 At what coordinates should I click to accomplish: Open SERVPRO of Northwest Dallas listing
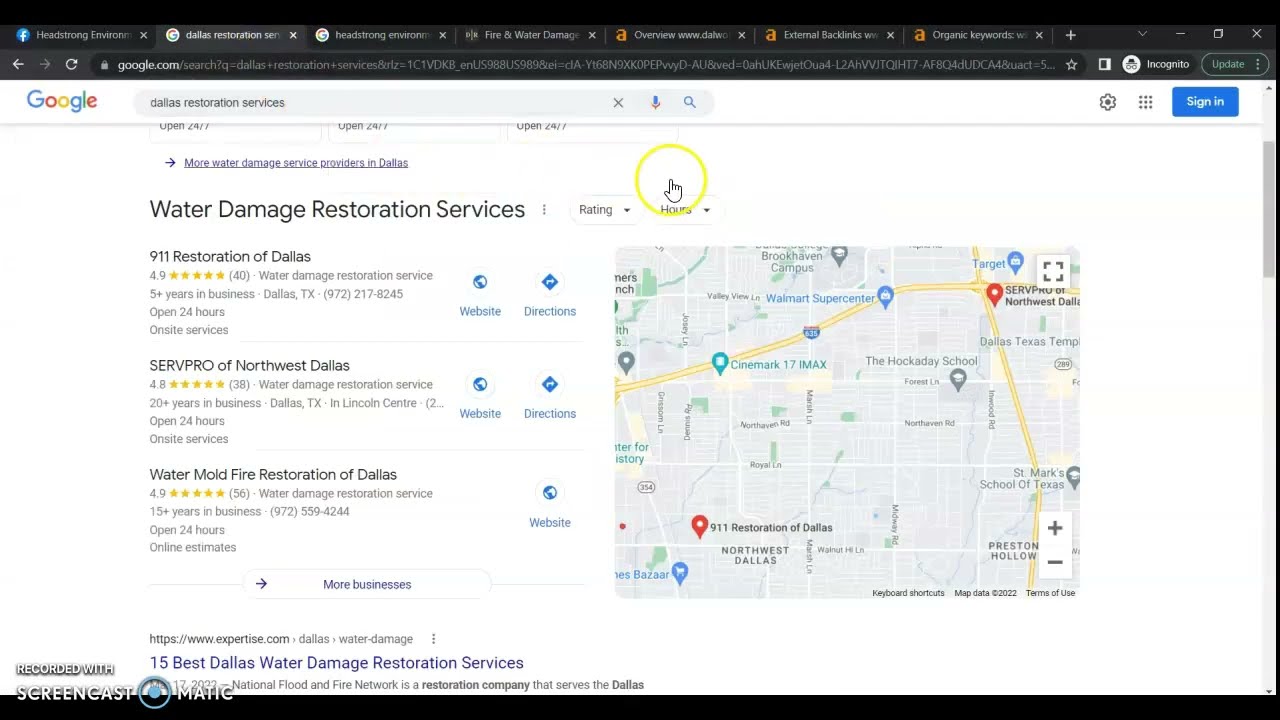coord(249,366)
